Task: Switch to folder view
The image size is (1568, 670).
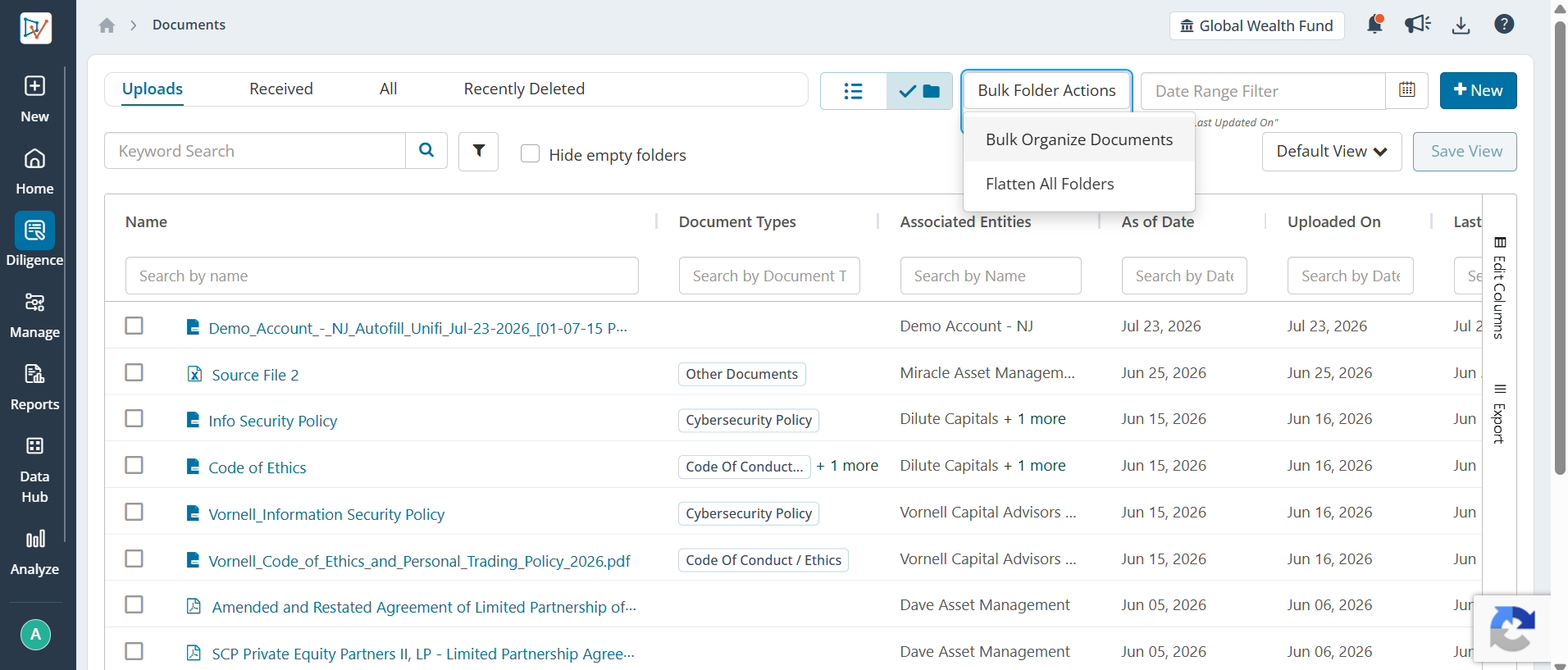Action: click(919, 91)
